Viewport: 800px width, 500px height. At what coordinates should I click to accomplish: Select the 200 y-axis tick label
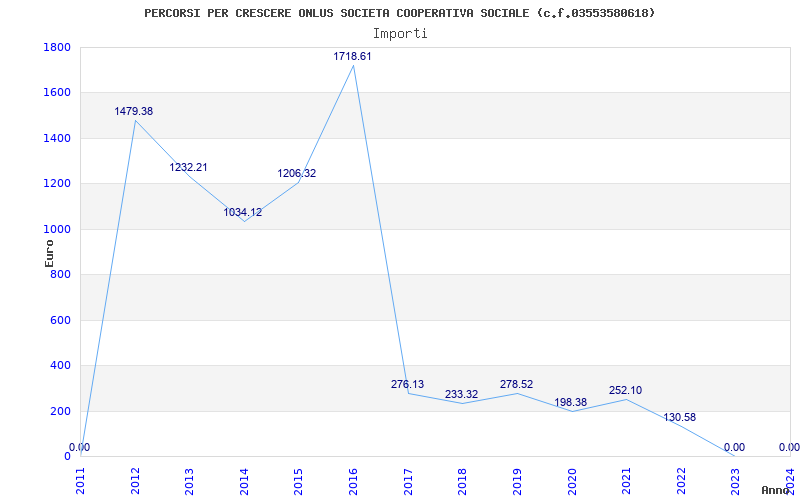click(60, 411)
